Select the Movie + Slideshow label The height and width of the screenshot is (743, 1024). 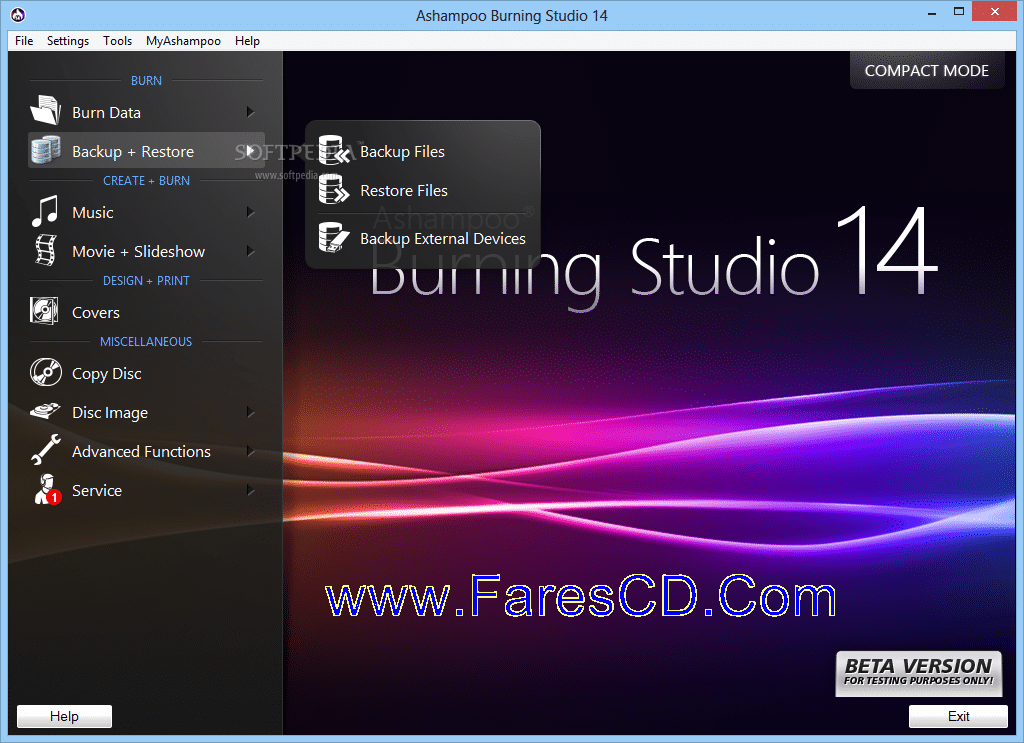(138, 251)
